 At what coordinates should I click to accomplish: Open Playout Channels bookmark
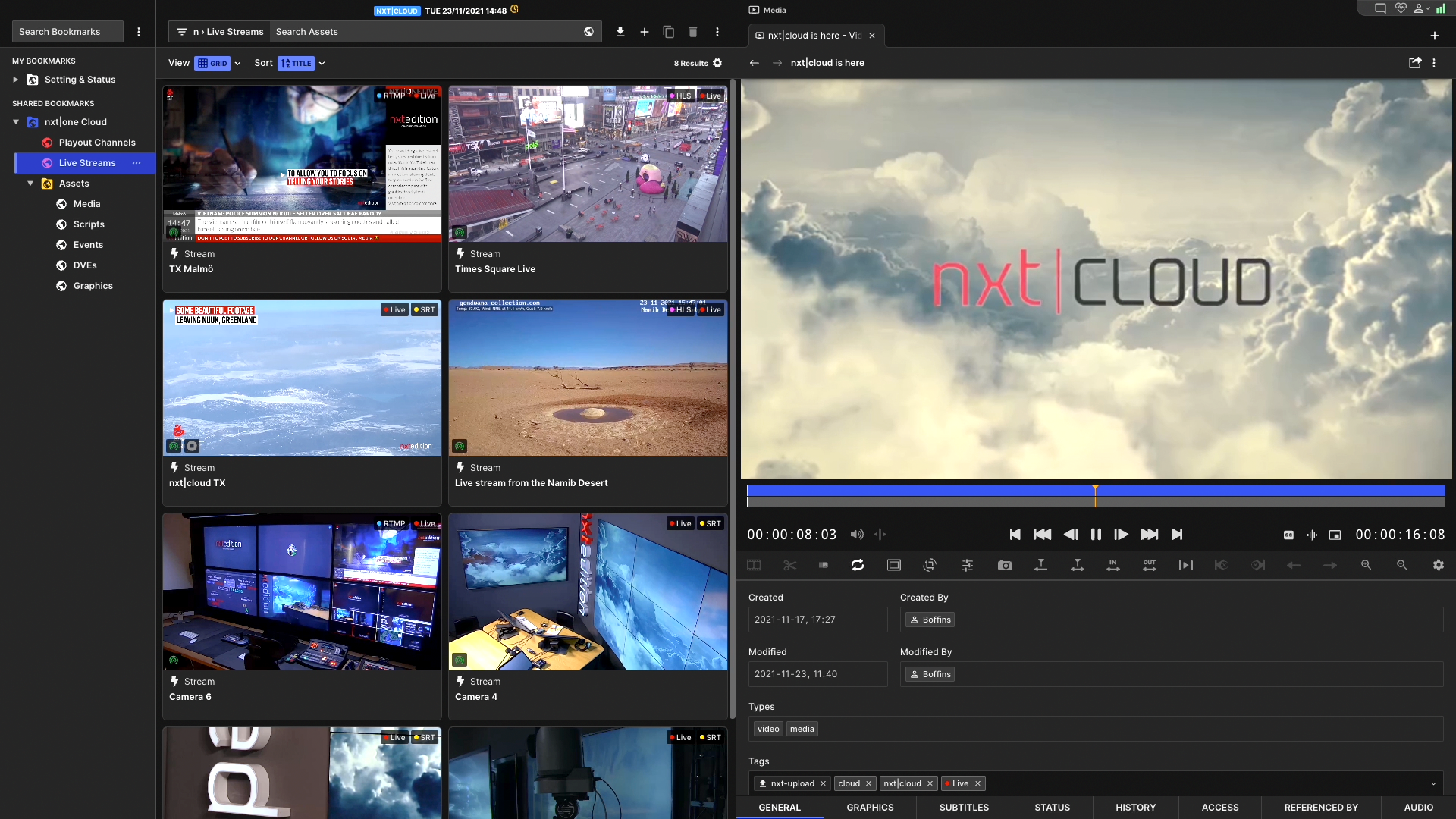[97, 143]
